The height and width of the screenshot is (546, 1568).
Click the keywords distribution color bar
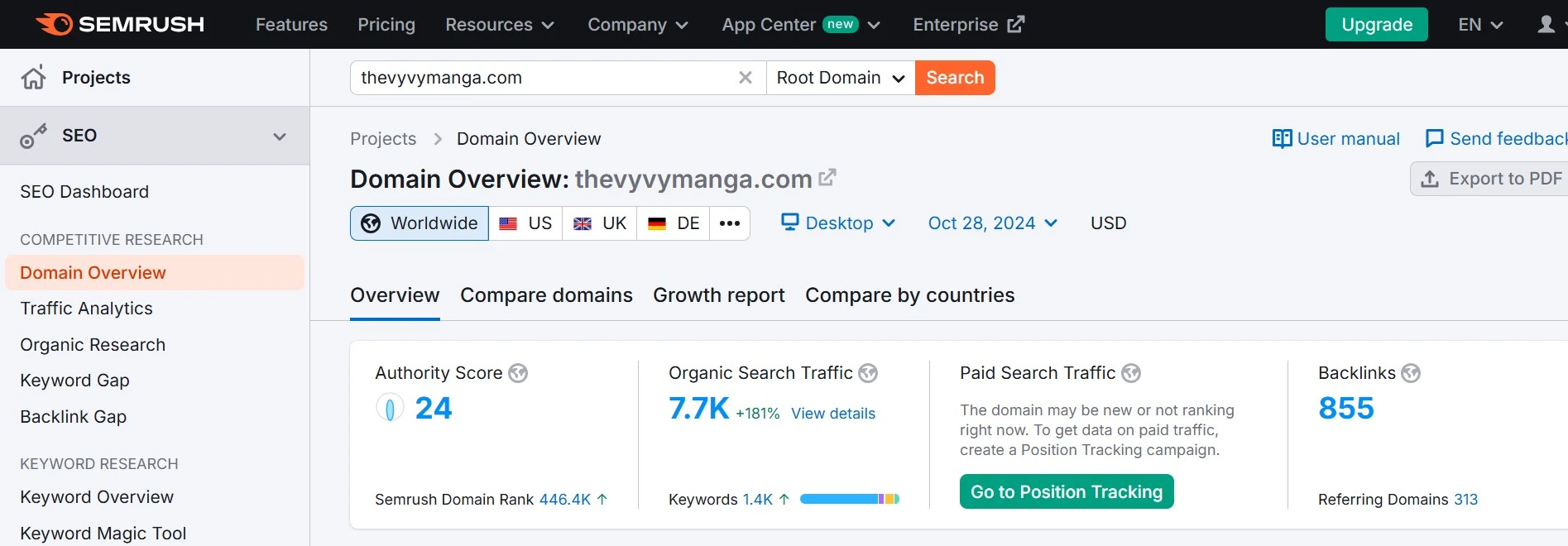(850, 499)
